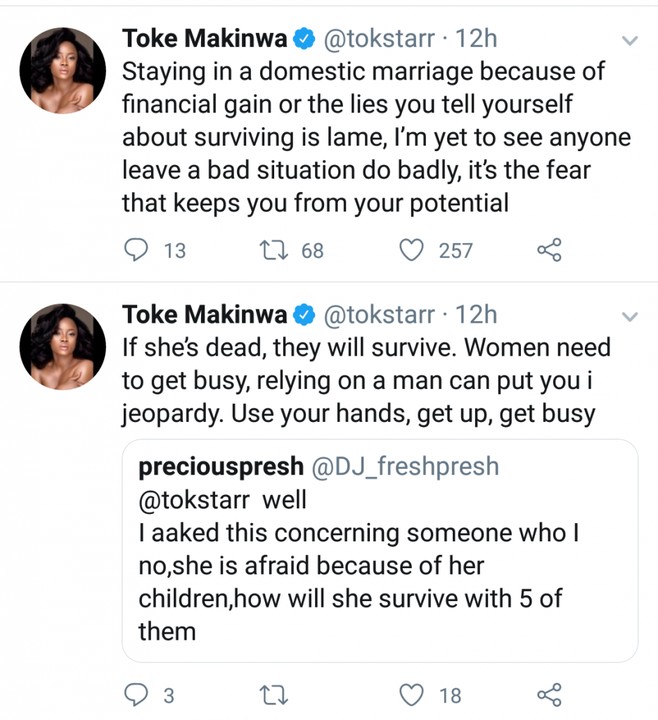Expand the second tweet's options chevron
The height and width of the screenshot is (720, 658).
[x=630, y=317]
